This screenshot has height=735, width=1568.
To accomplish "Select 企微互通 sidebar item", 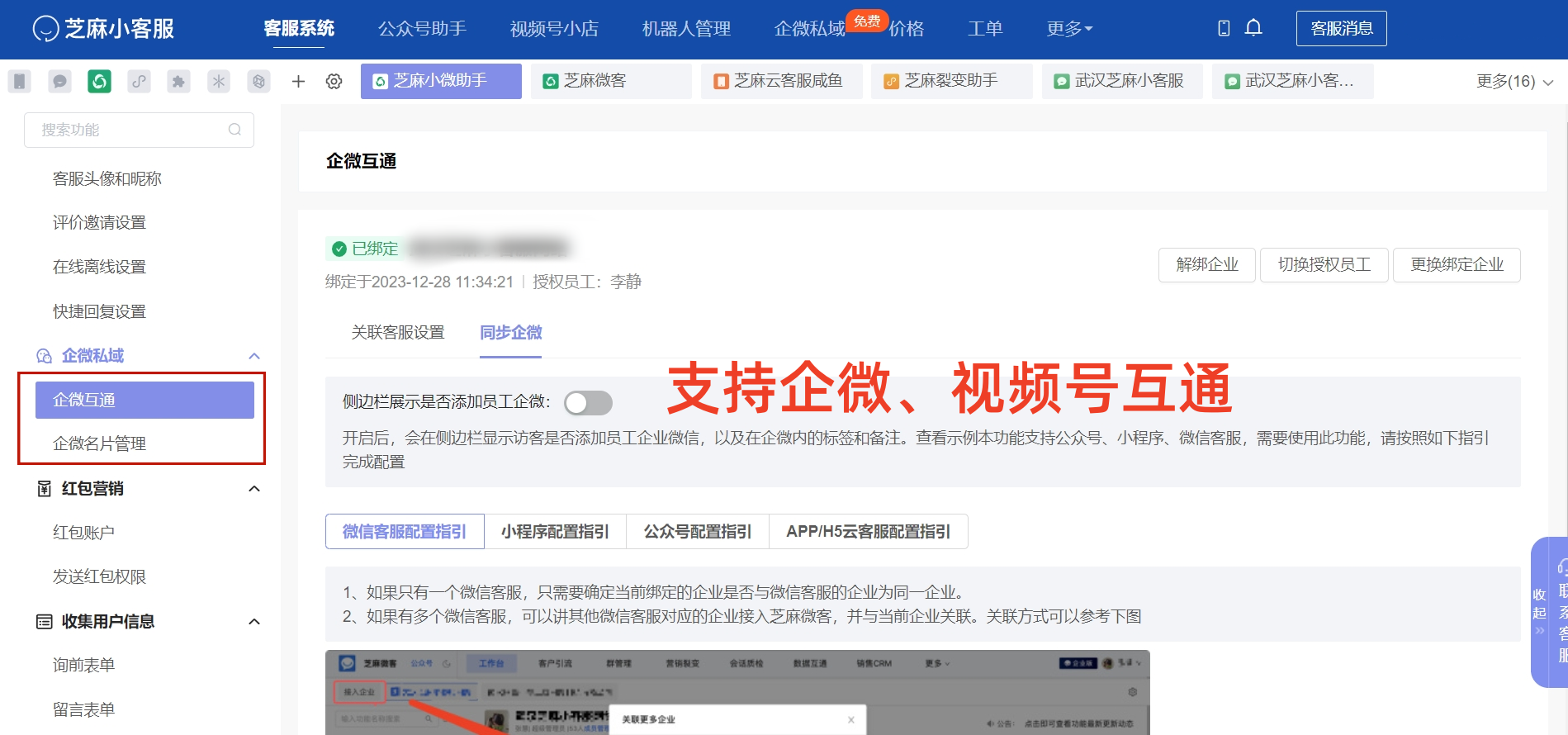I will pos(144,401).
